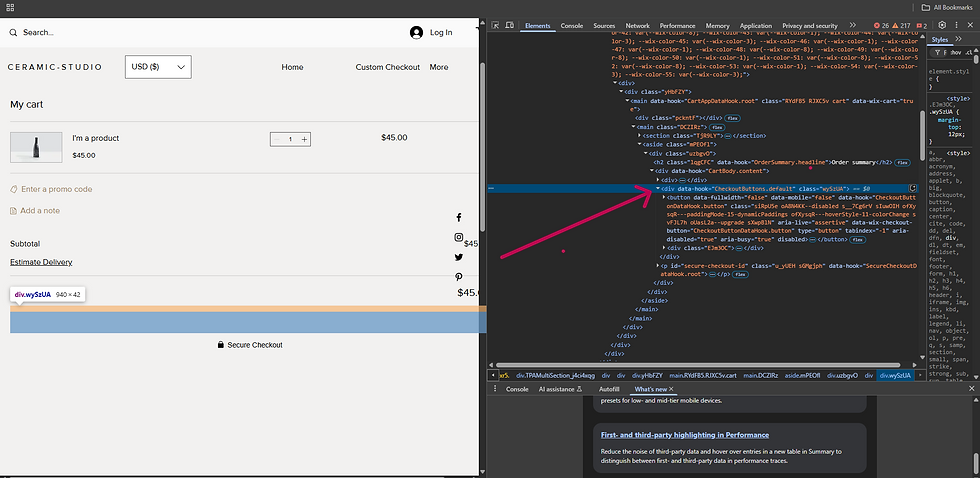
Task: Expand the CheckoutButtonDataHook button node
Action: 664,197
